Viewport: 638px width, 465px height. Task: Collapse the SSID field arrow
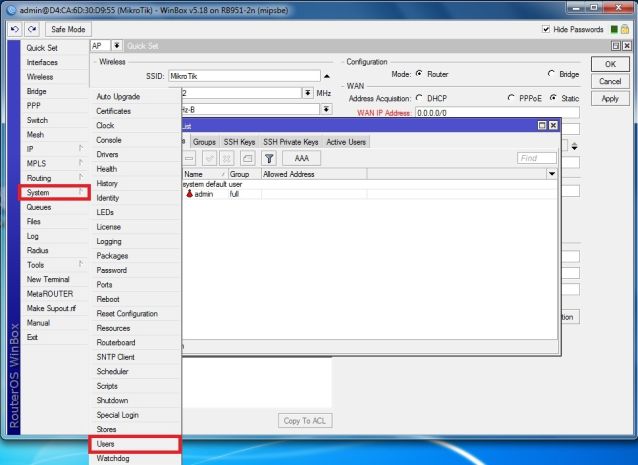[327, 76]
